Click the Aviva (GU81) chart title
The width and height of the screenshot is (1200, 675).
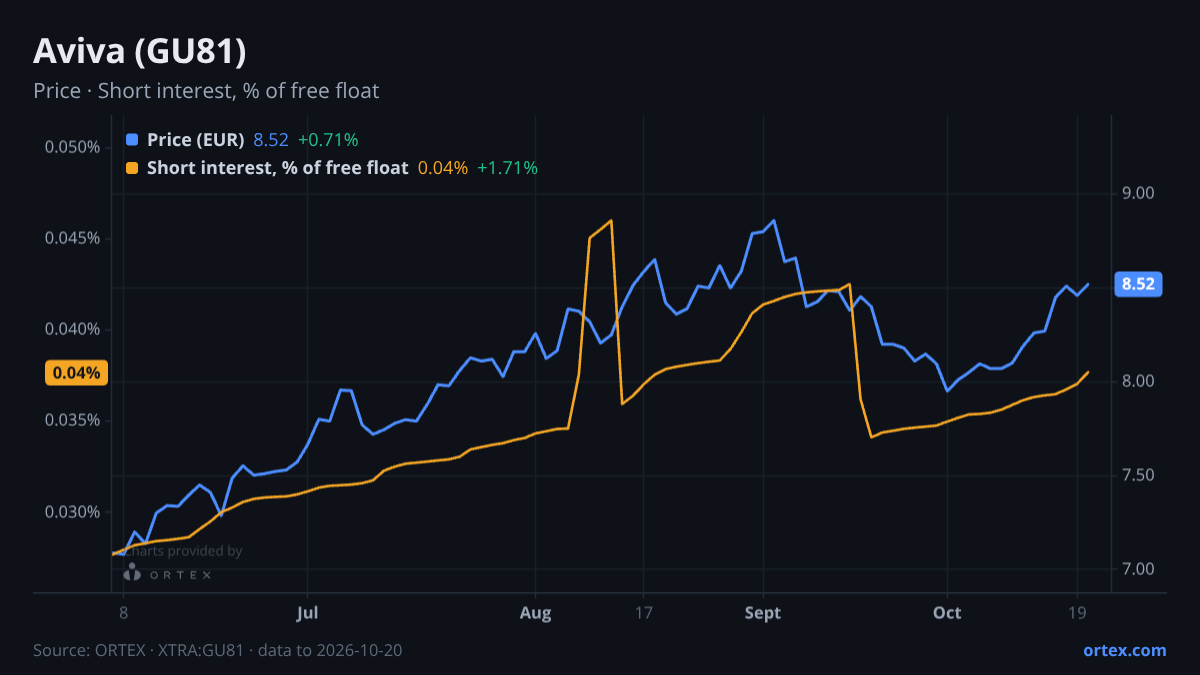click(140, 51)
